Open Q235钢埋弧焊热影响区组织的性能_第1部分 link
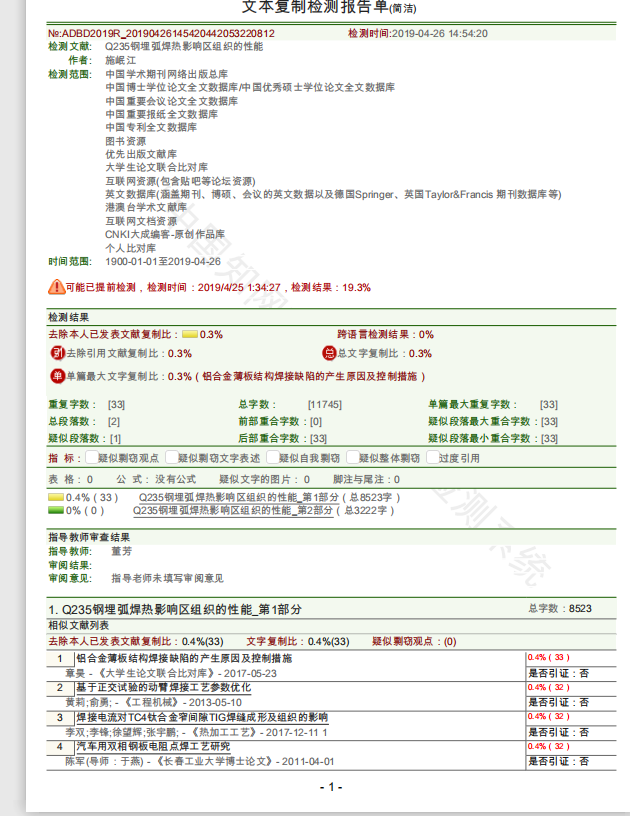Screen dimensions: 630x816 point(239,498)
